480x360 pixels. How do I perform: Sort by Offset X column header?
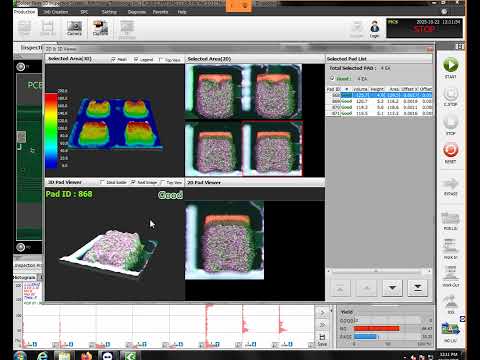pyautogui.click(x=410, y=89)
